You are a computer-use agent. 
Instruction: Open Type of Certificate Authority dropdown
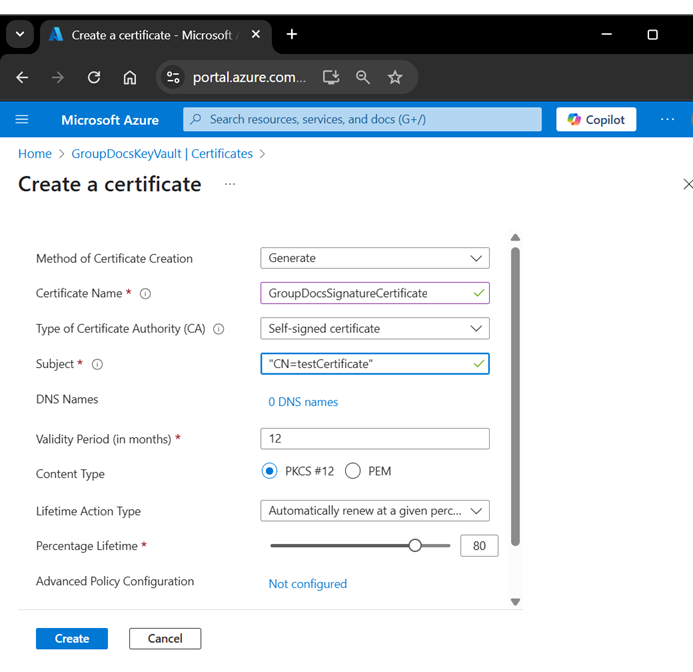(374, 328)
